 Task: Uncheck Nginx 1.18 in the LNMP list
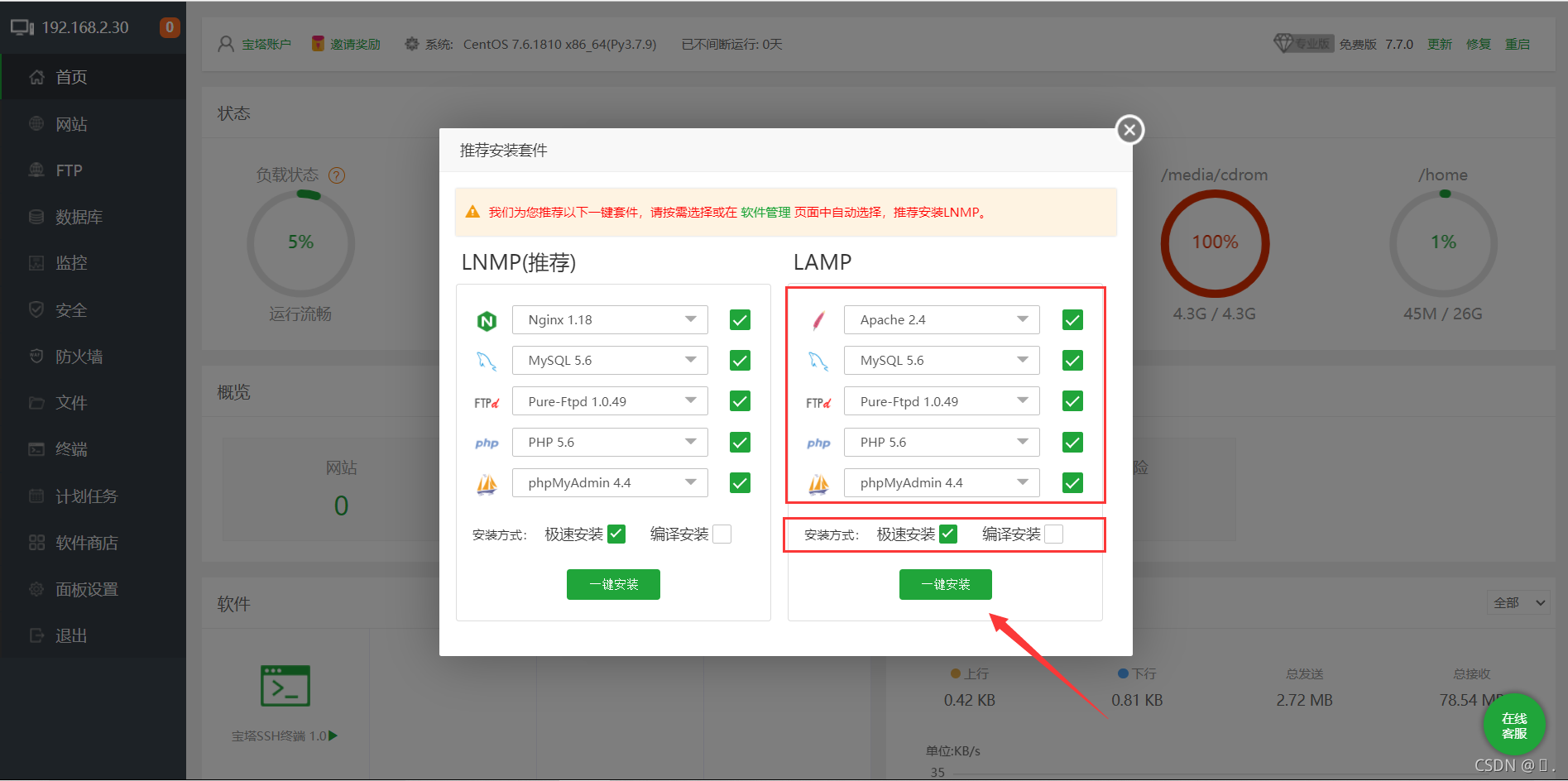coord(740,320)
